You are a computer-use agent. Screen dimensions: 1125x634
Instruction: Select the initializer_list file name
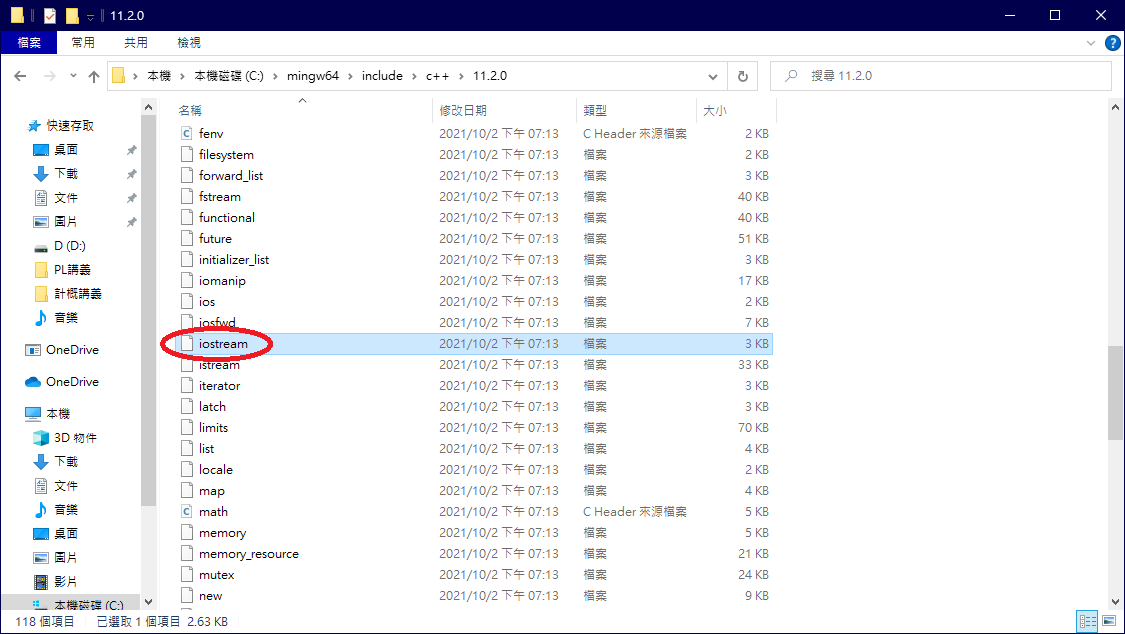point(234,260)
